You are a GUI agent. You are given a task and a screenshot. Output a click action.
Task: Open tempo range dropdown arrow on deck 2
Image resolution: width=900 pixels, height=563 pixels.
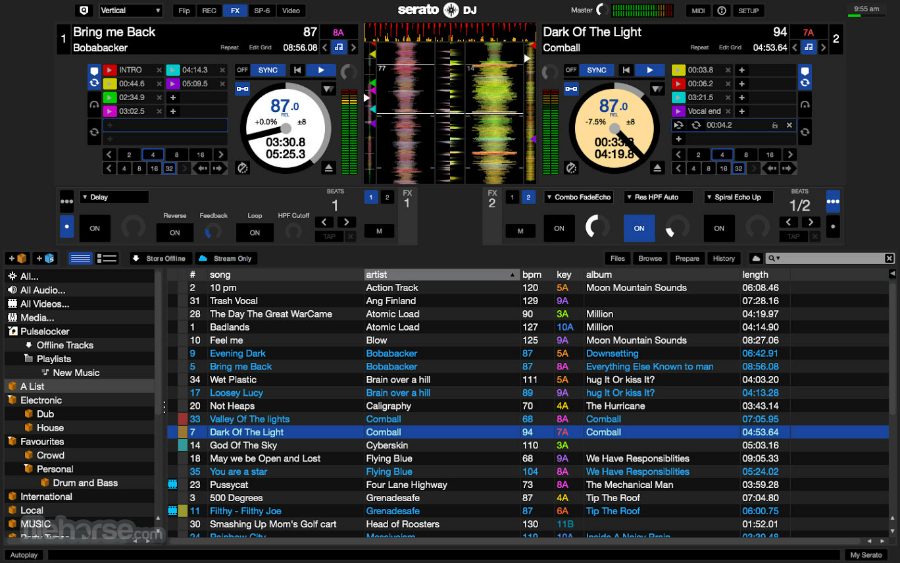pyautogui.click(x=657, y=90)
